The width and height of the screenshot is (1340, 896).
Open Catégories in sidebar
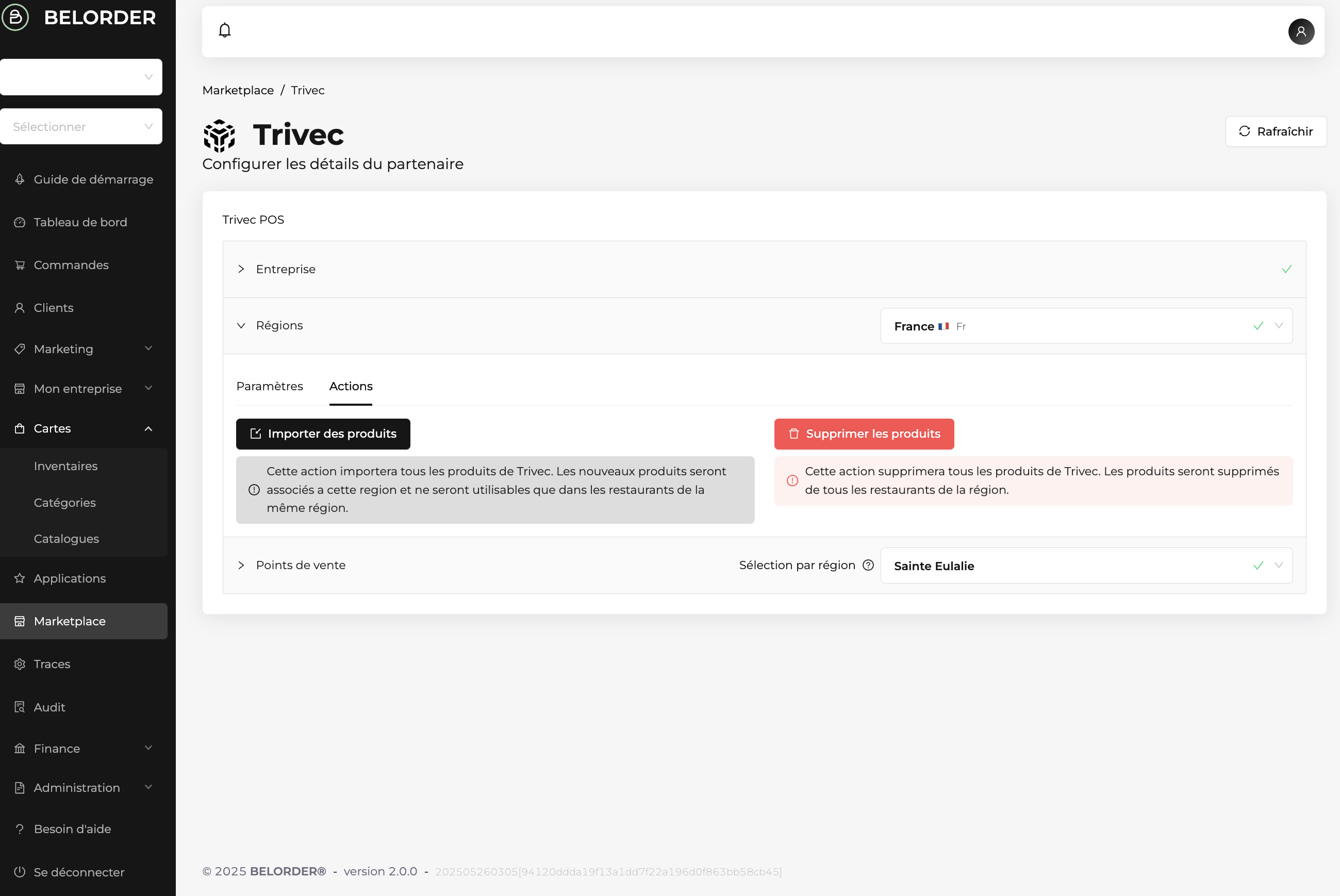pyautogui.click(x=64, y=503)
